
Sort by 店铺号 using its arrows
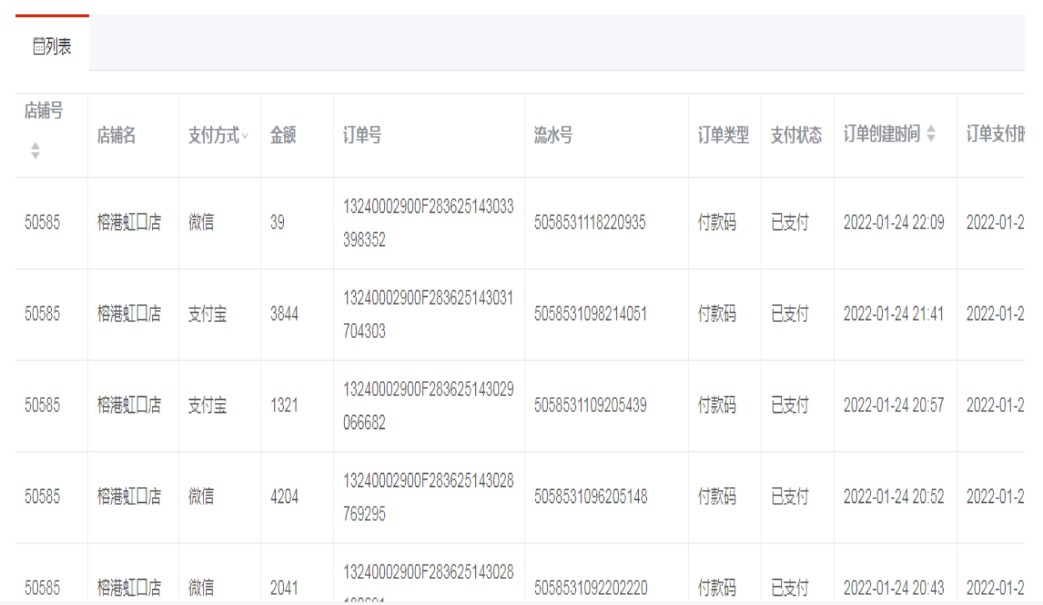coord(36,151)
